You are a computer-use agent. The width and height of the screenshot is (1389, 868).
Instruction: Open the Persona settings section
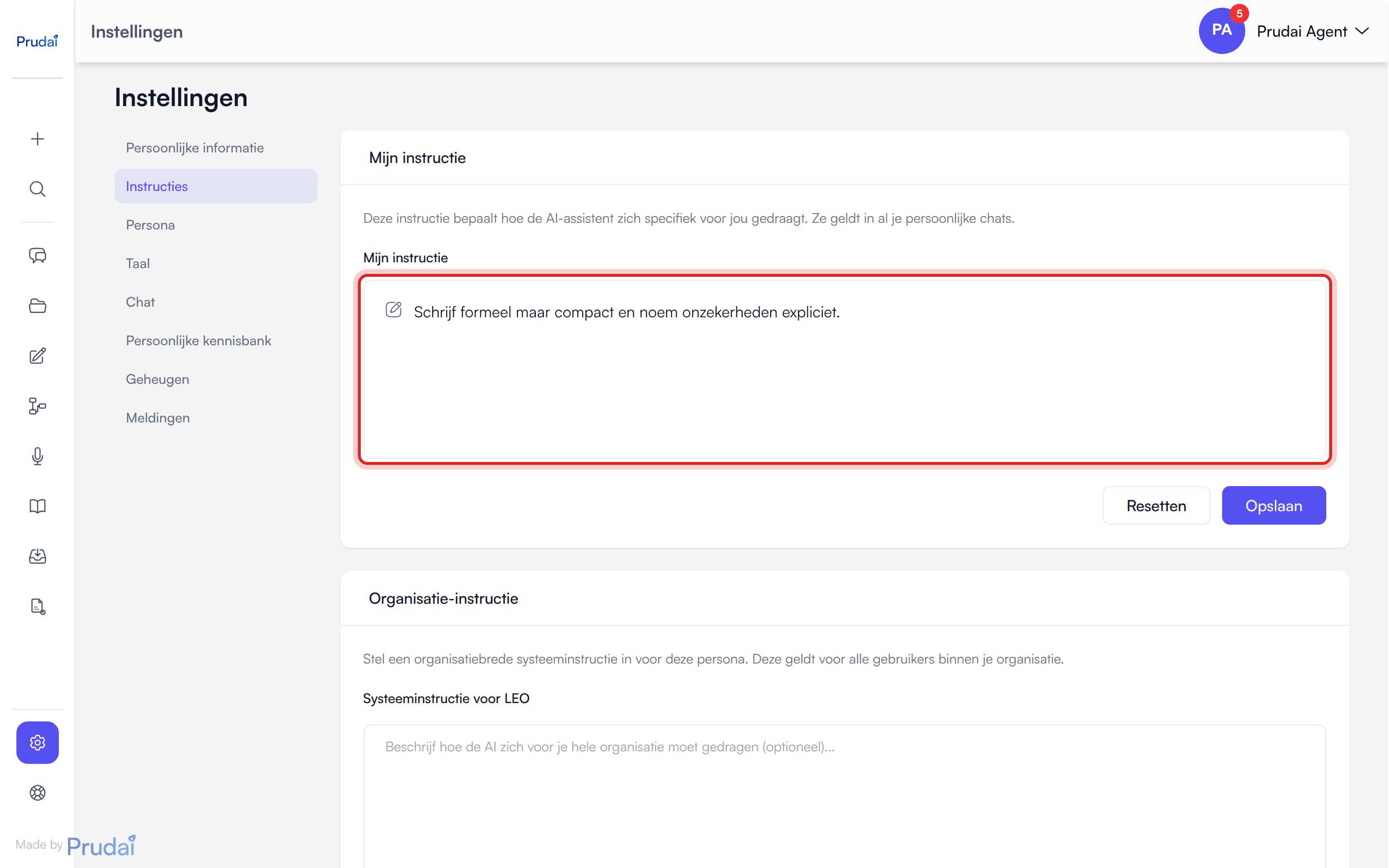coord(216,224)
